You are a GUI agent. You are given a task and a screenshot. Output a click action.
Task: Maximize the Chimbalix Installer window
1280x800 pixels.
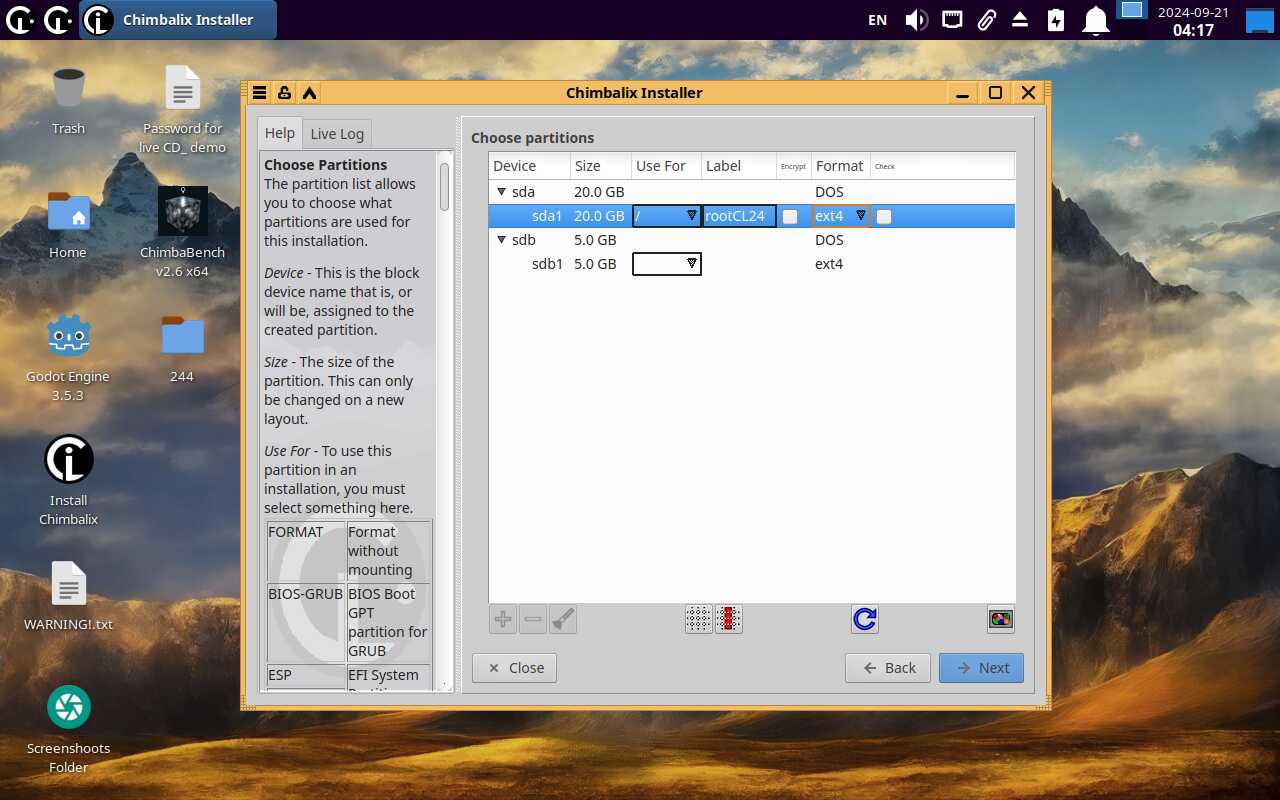click(995, 93)
